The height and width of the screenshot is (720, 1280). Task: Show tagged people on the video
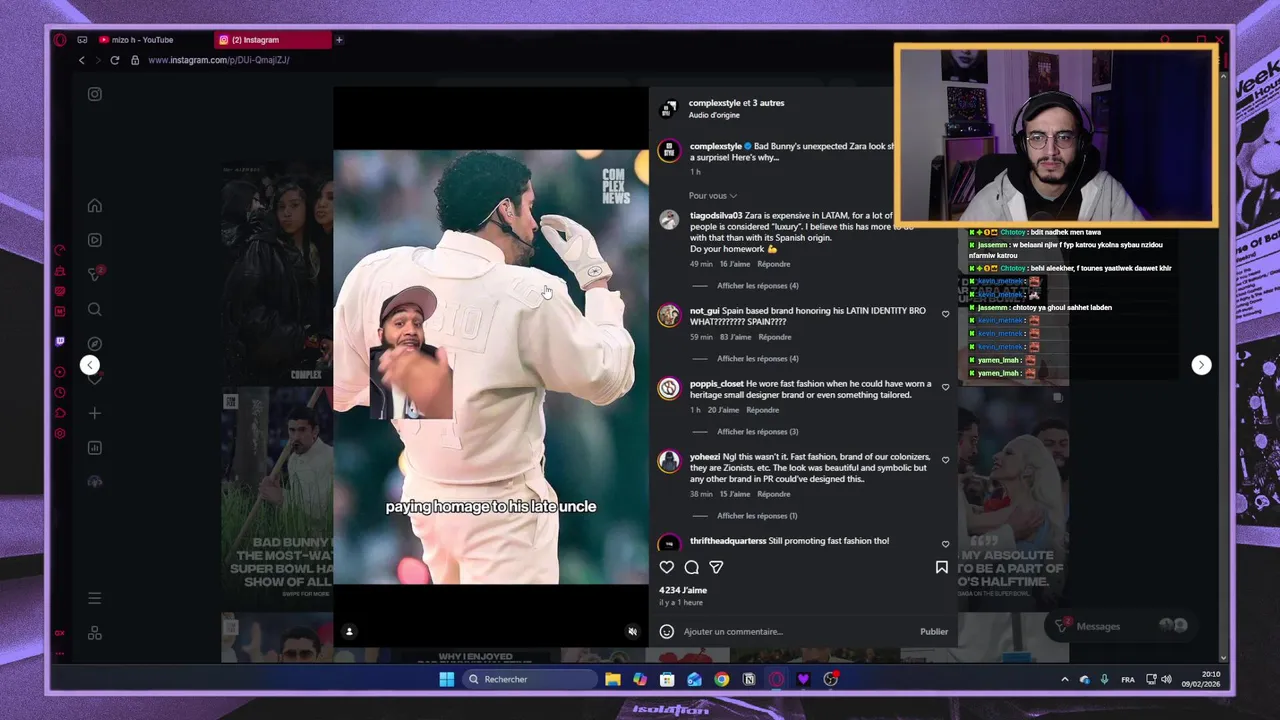(x=349, y=631)
